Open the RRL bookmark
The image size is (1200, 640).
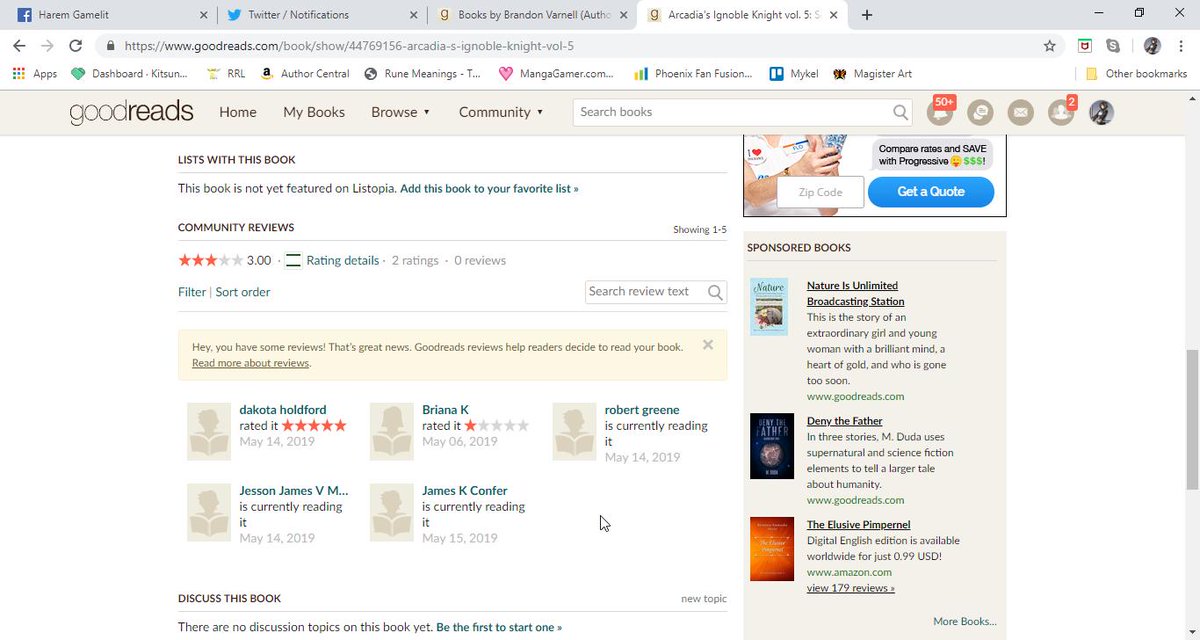[x=225, y=73]
